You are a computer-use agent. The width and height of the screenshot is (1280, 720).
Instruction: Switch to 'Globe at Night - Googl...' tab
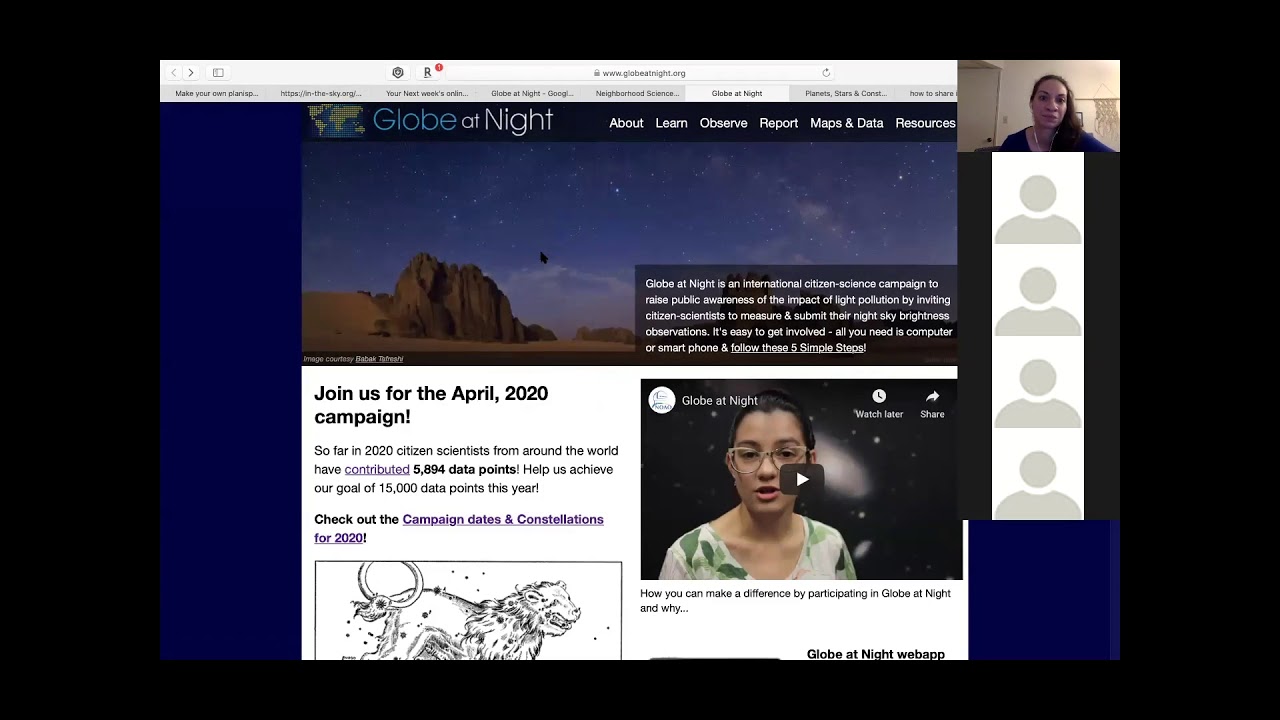(532, 93)
